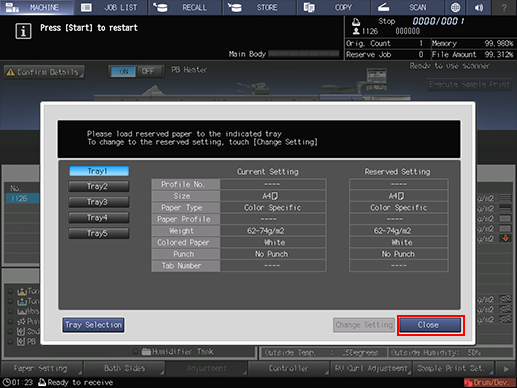Turn PB Heater ON
Image resolution: width=517 pixels, height=388 pixels.
pyautogui.click(x=123, y=71)
